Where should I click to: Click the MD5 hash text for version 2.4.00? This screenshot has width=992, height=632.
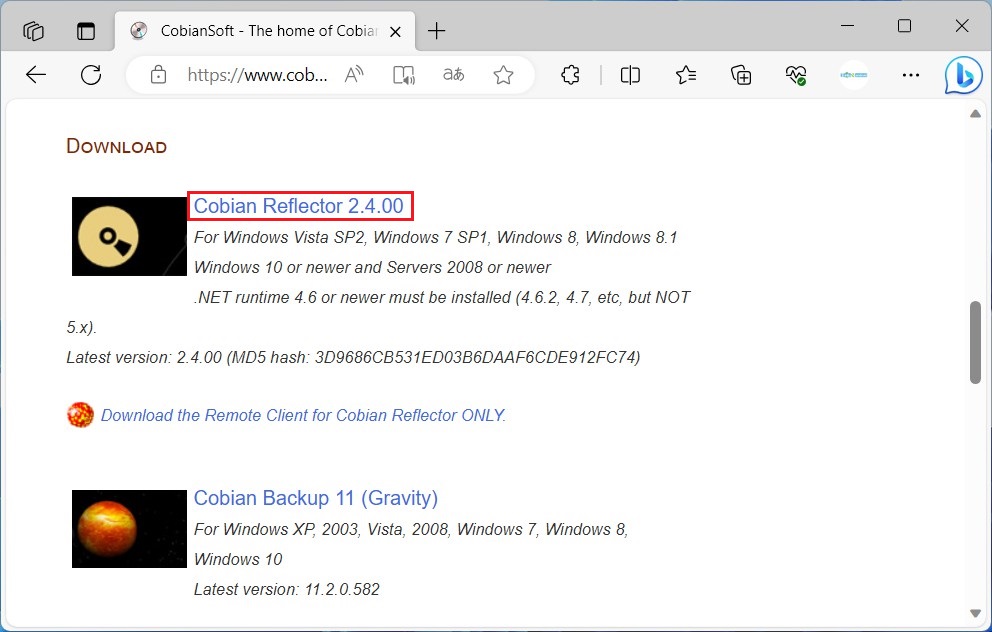point(433,357)
